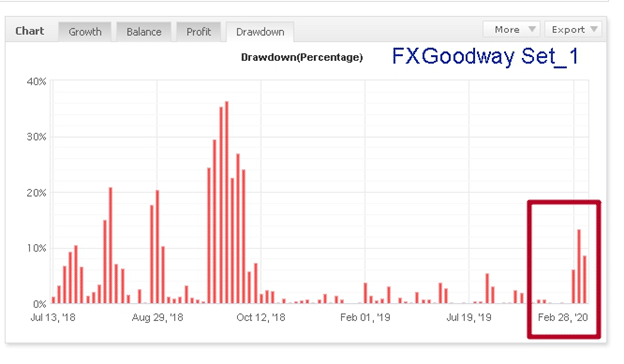Click the Drawdown(Percentage) chart title

[x=302, y=57]
